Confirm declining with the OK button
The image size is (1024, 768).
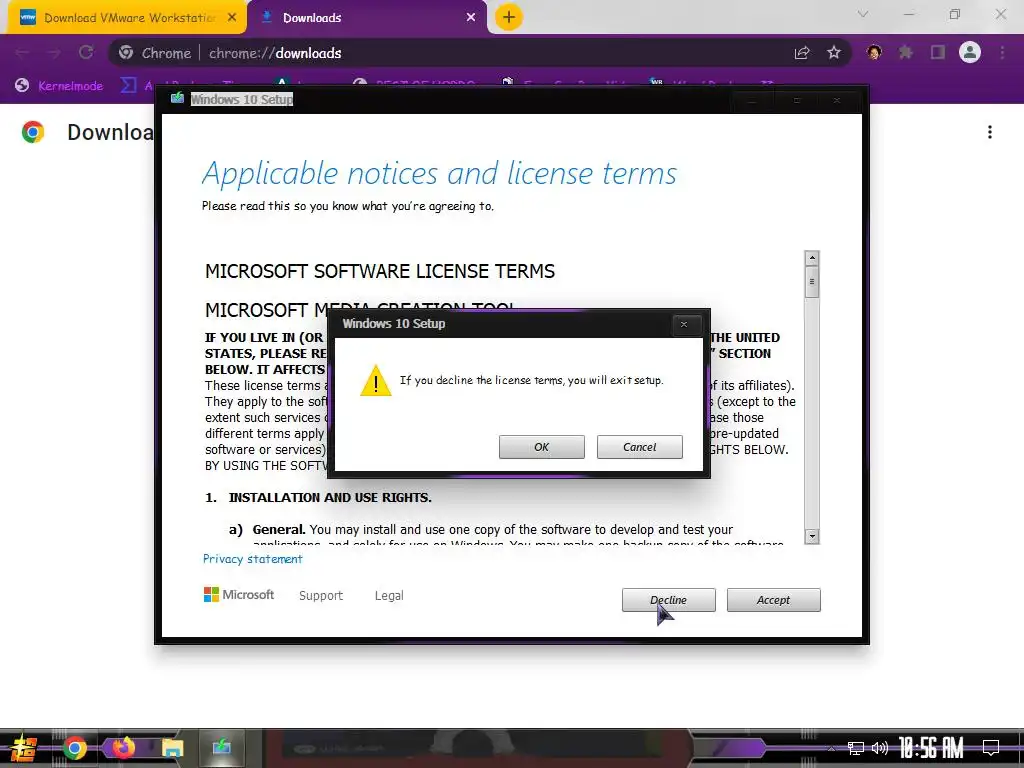tap(541, 447)
